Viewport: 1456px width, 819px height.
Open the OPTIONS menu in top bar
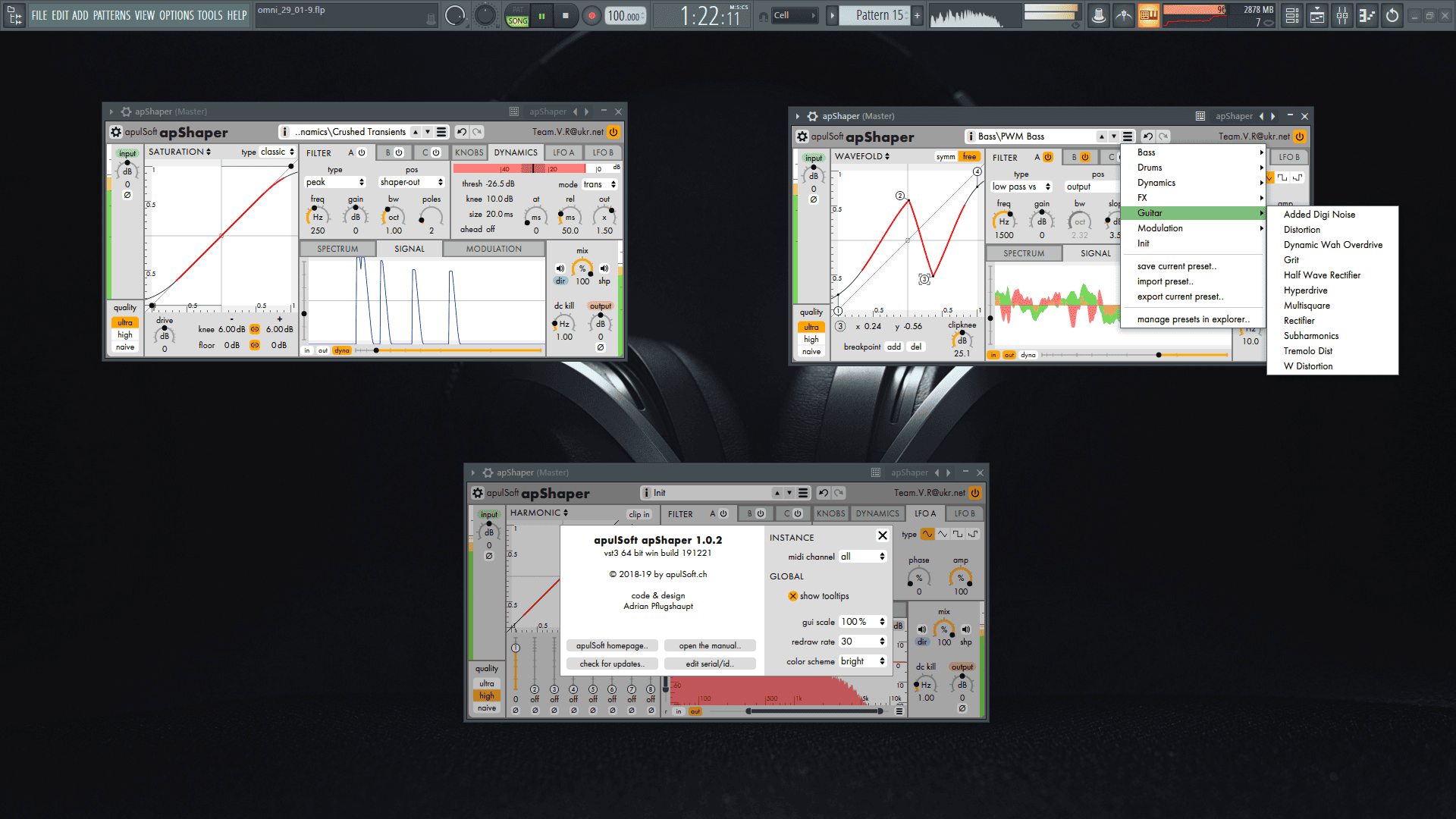point(176,15)
